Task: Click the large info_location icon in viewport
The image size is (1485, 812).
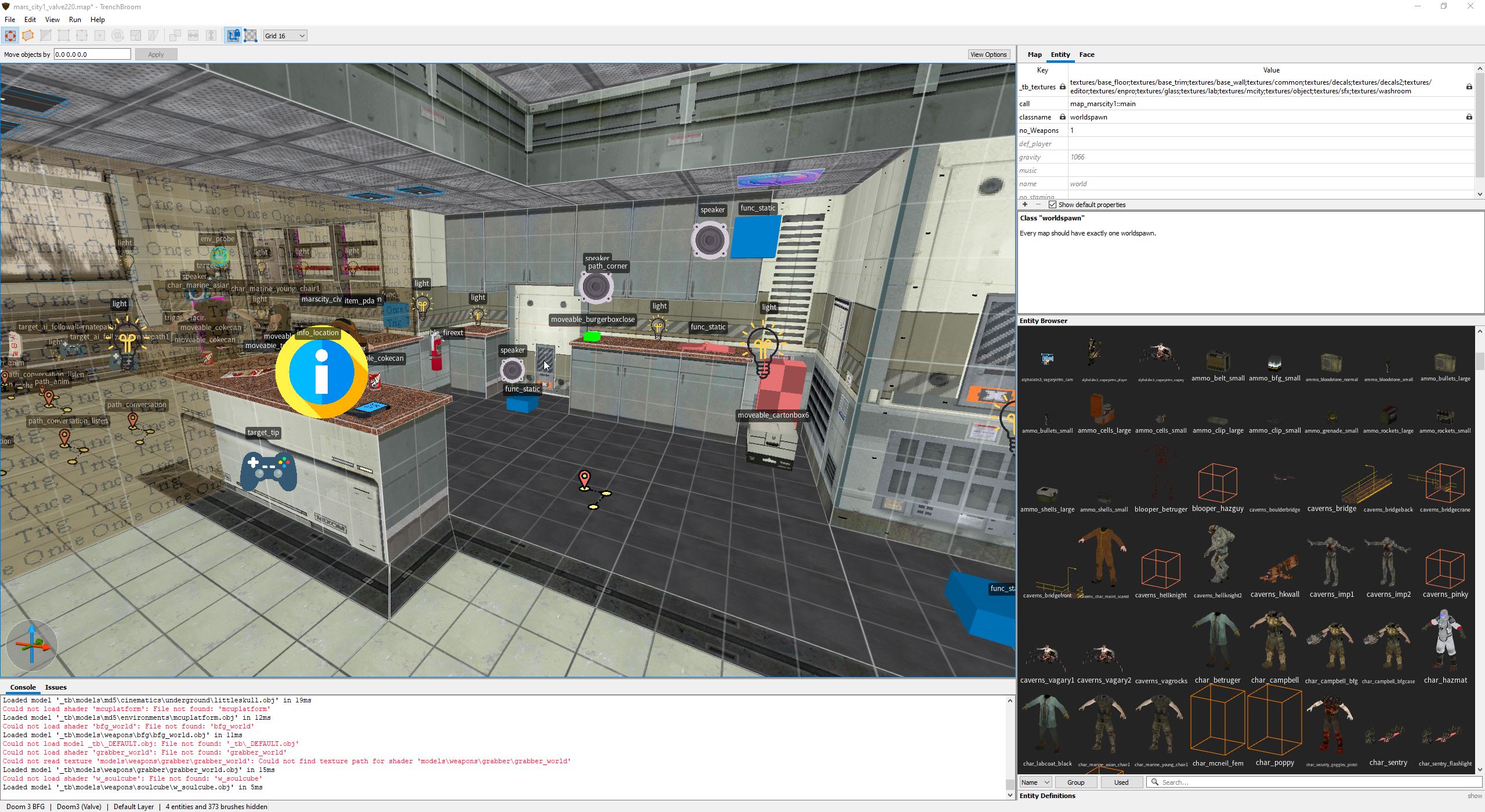Action: click(321, 373)
